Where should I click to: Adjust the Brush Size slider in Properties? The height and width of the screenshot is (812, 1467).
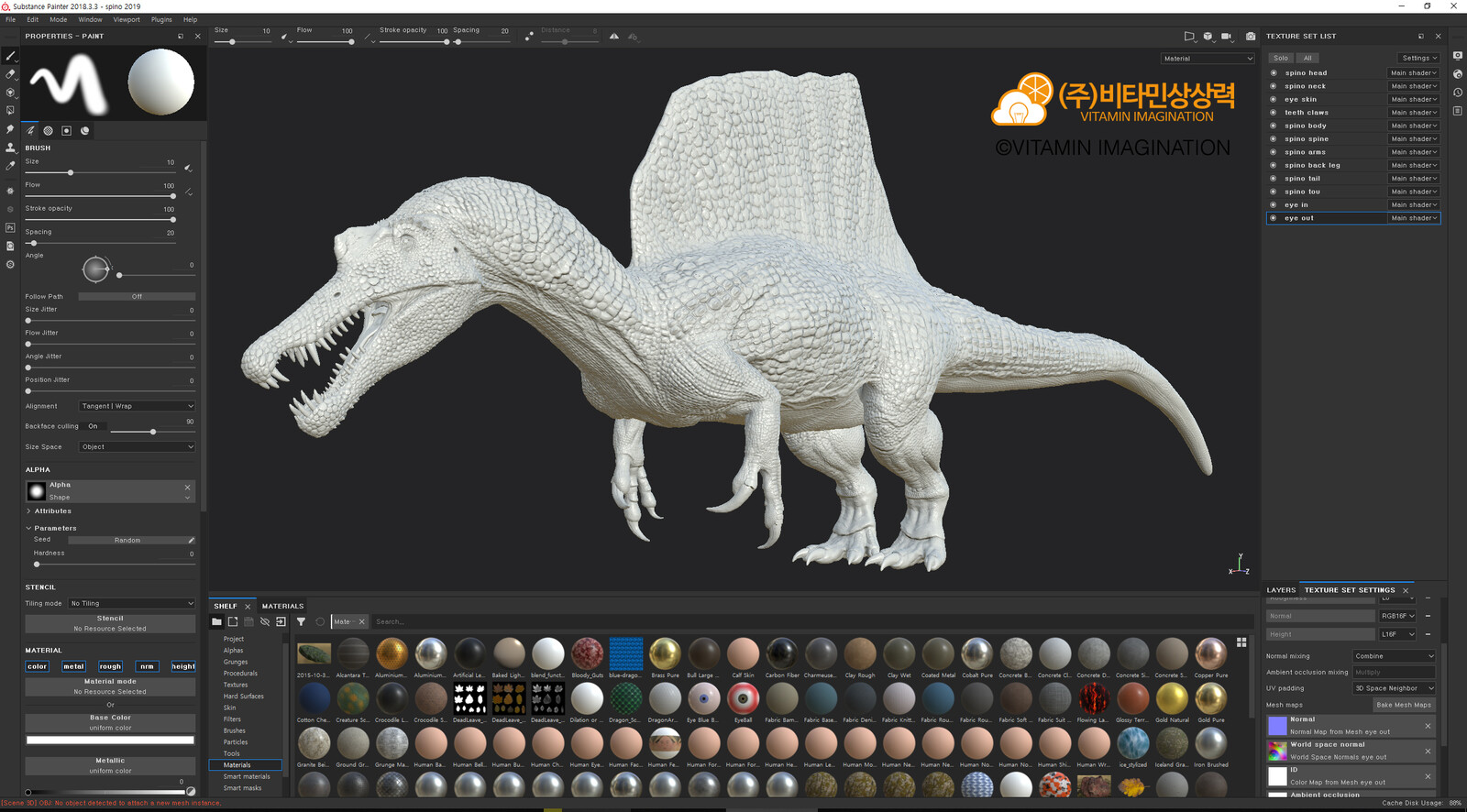(x=101, y=172)
